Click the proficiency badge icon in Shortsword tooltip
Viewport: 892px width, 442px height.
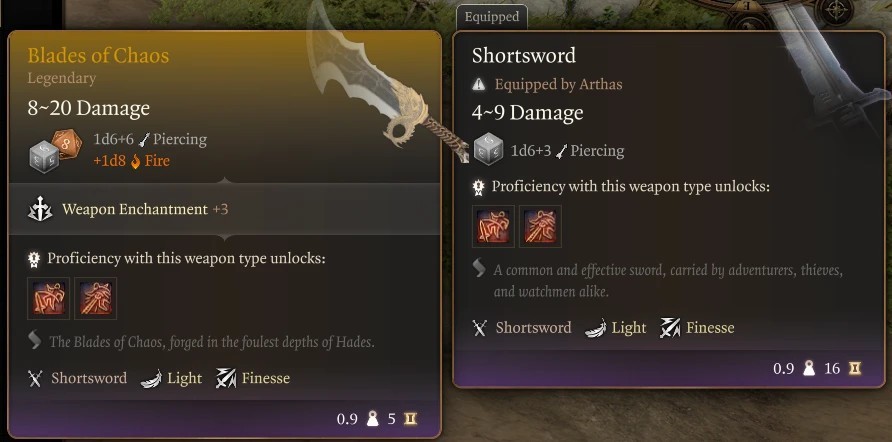click(479, 187)
